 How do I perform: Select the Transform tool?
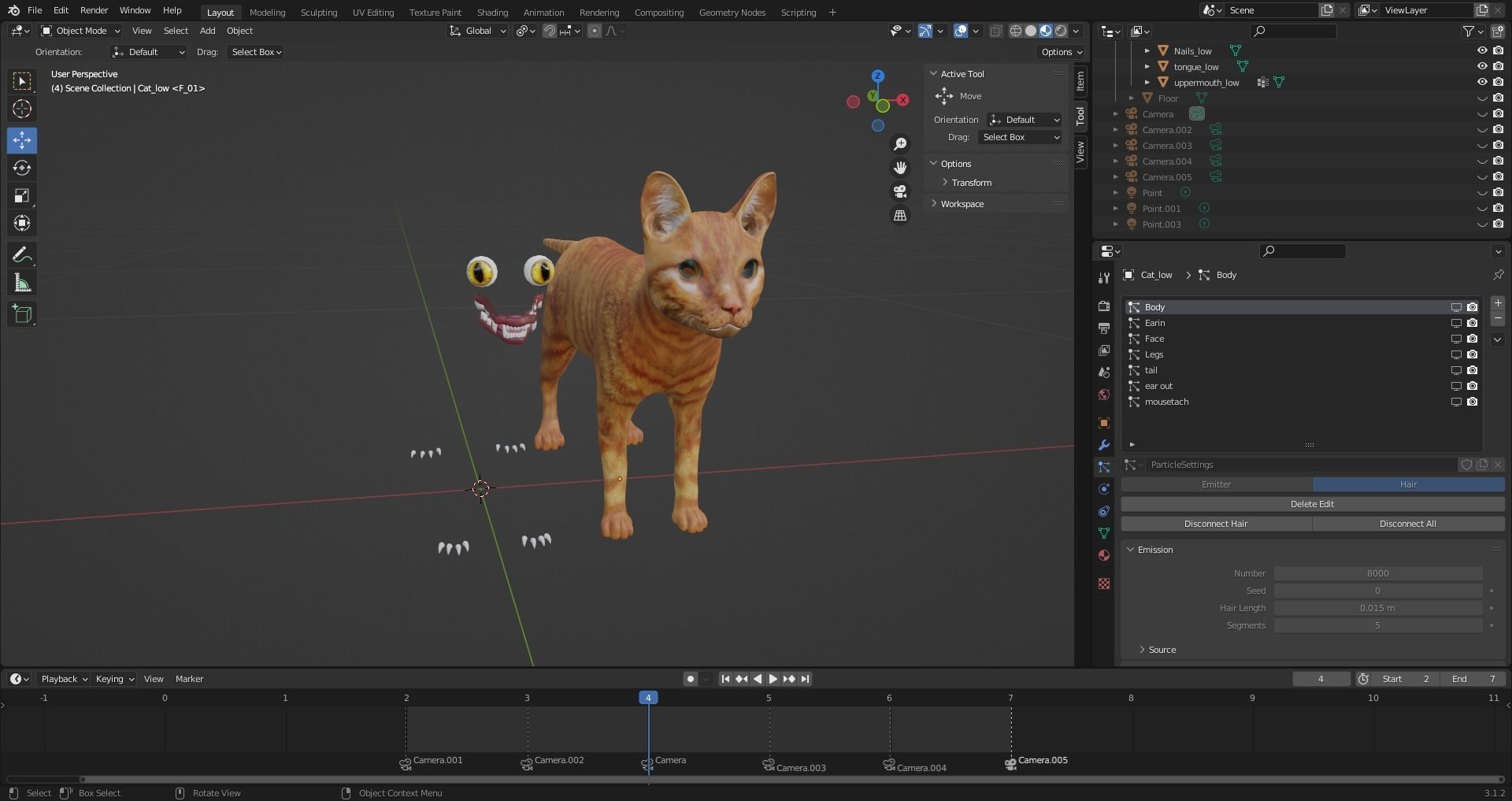pos(22,223)
